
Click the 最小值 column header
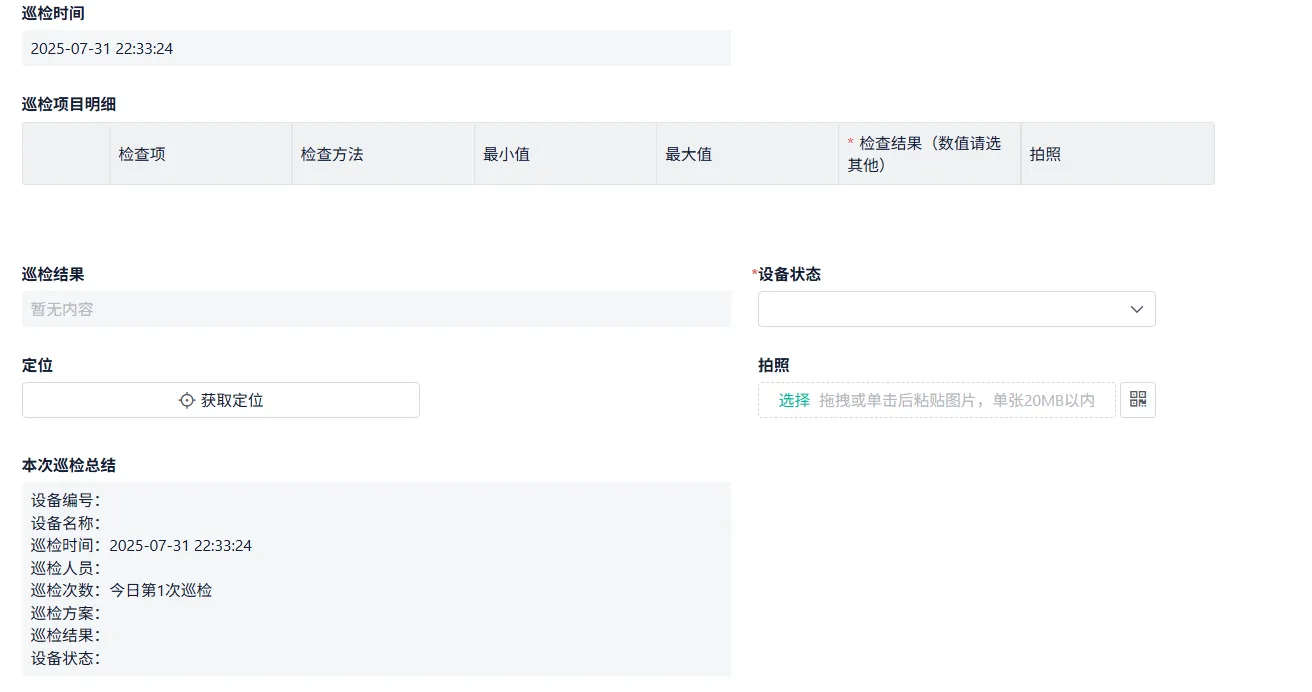[507, 153]
